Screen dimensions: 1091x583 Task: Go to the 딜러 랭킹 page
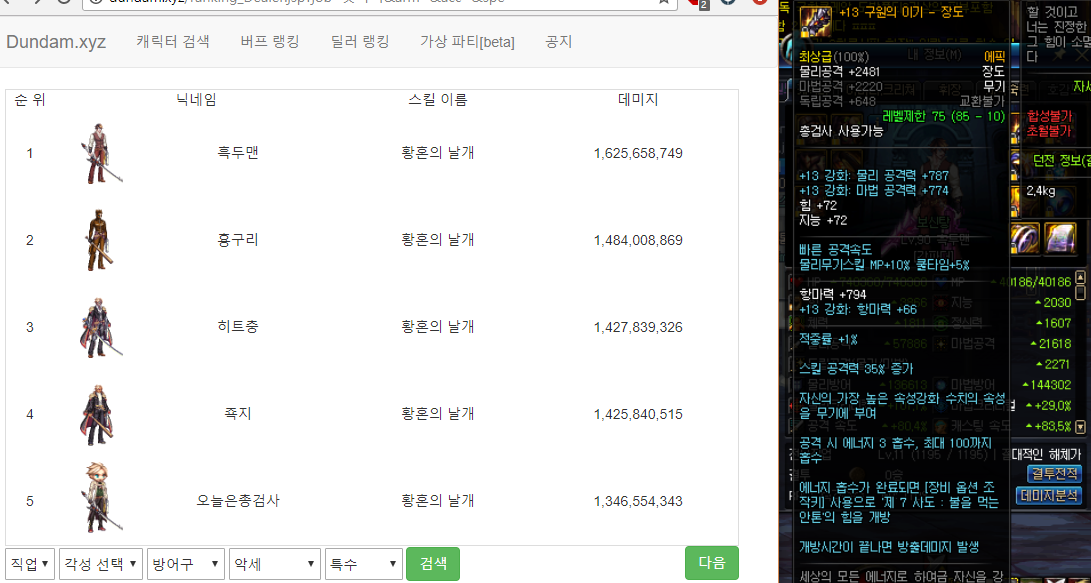tap(360, 42)
